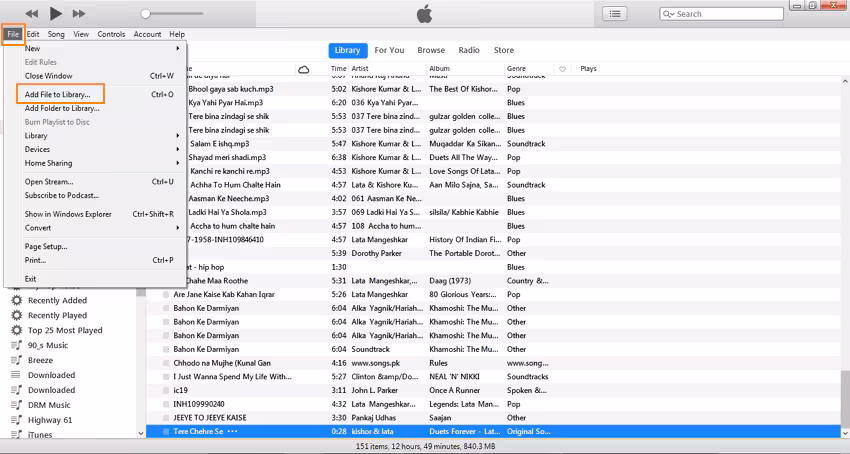Toggle the checkbox for Chhodo na Mujhe
This screenshot has height=454, width=850.
point(166,363)
